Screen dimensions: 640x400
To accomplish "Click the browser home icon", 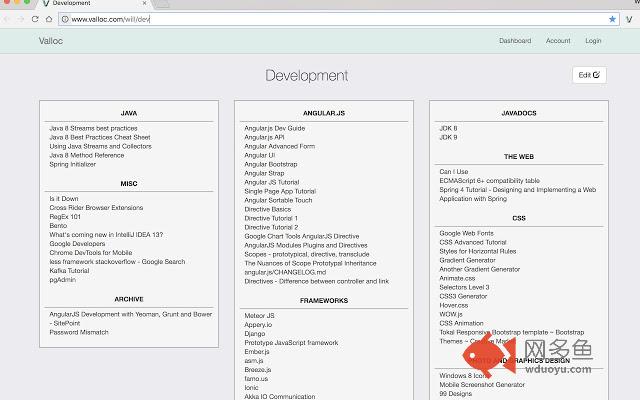I will pyautogui.click(x=49, y=19).
